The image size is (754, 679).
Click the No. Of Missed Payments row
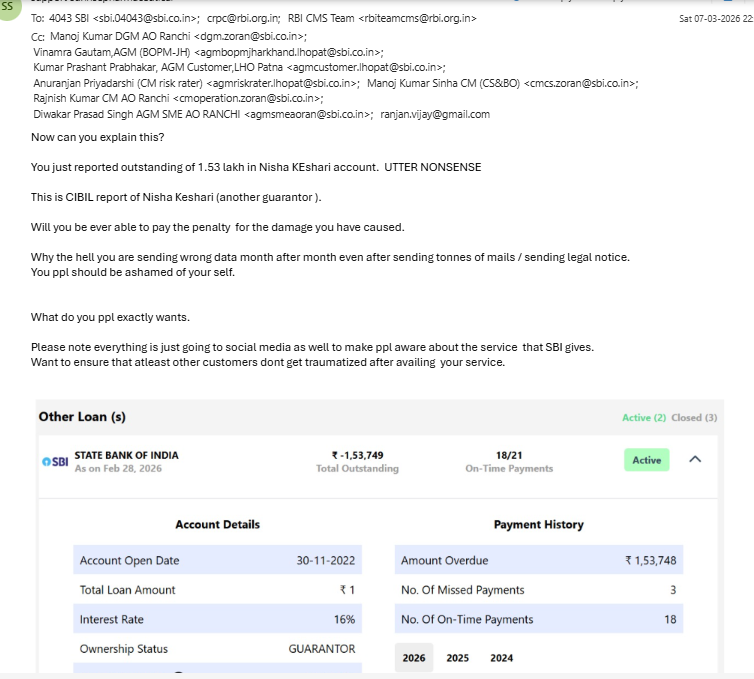(x=539, y=590)
